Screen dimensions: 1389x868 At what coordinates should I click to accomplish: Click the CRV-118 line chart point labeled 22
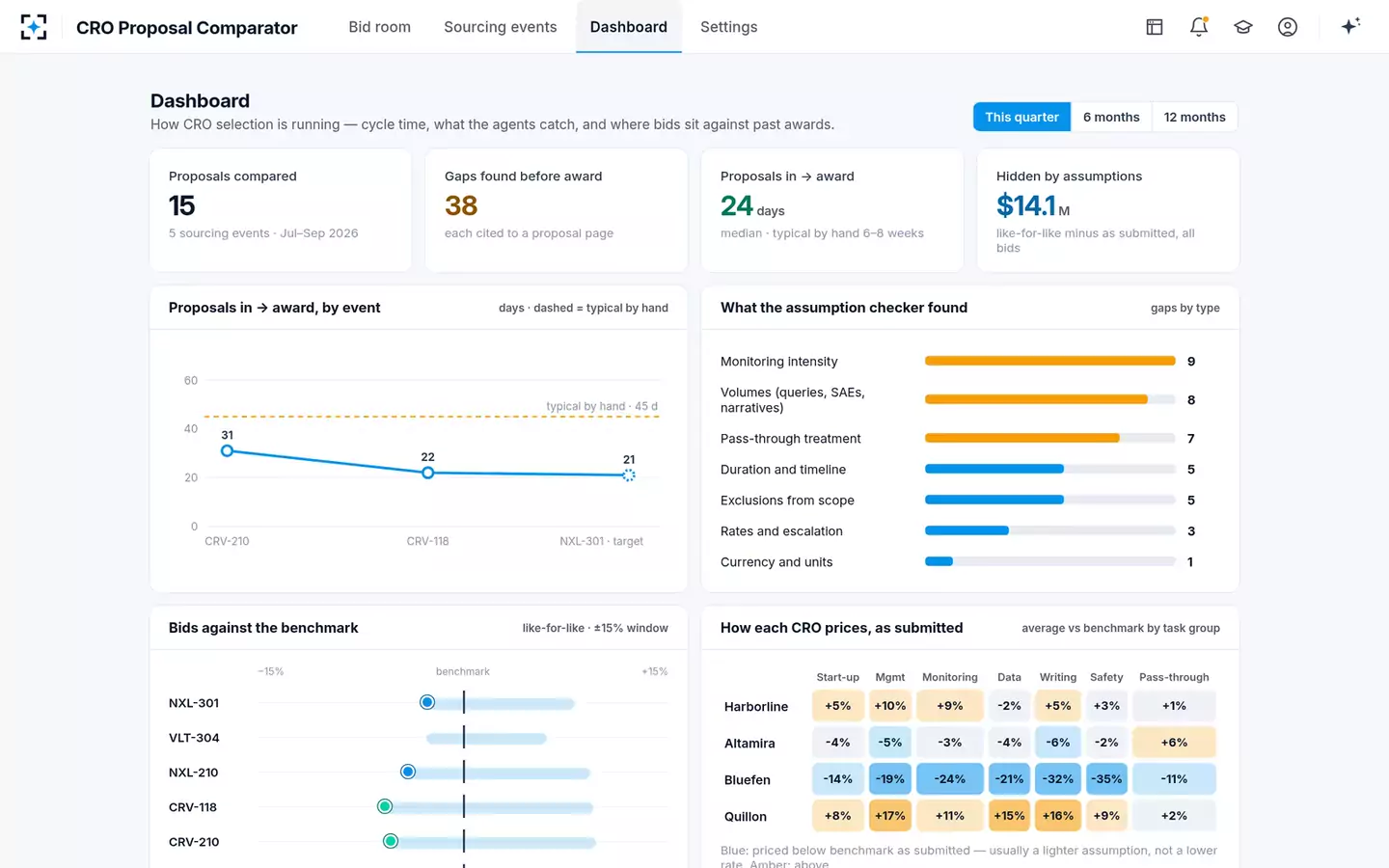coord(427,473)
